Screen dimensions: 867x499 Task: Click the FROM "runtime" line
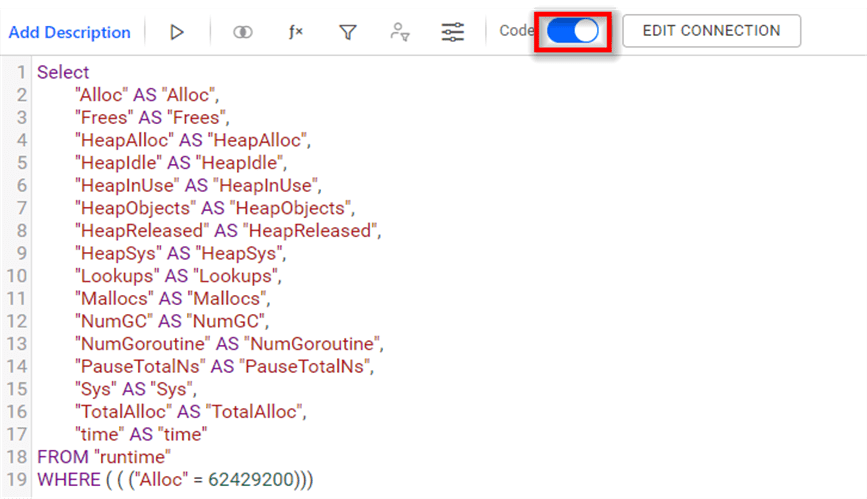pyautogui.click(x=104, y=457)
